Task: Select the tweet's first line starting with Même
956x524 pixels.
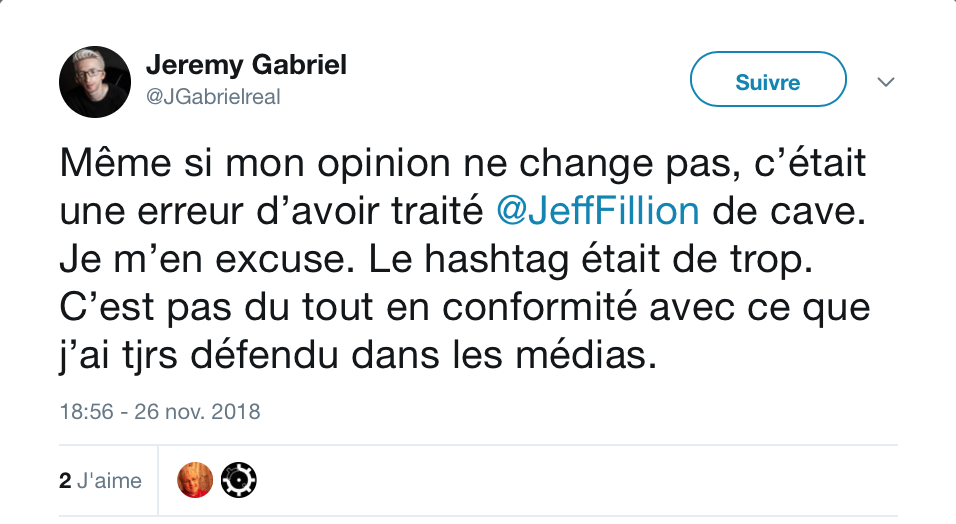Action: click(463, 163)
